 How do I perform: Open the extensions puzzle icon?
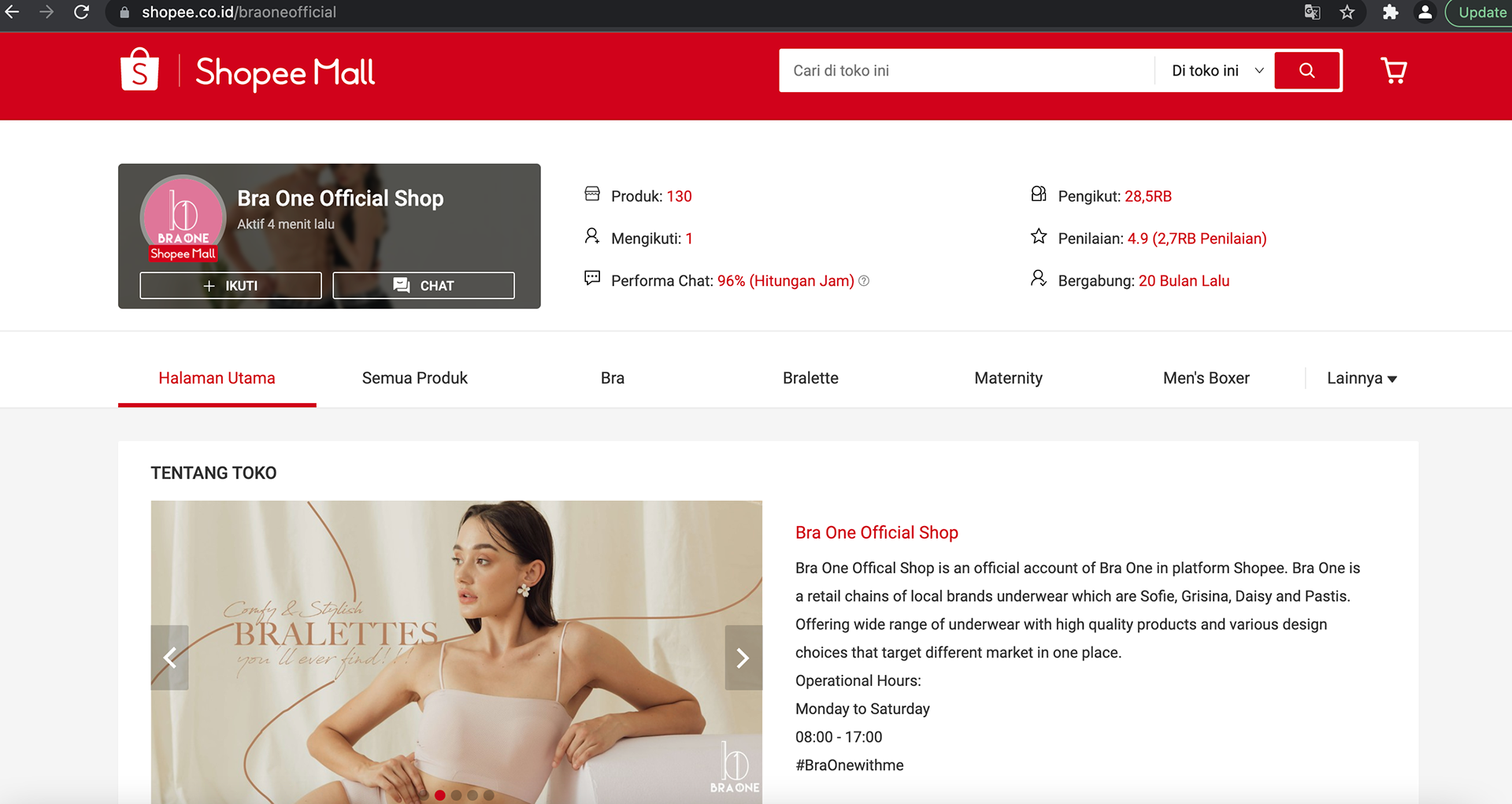tap(1390, 12)
